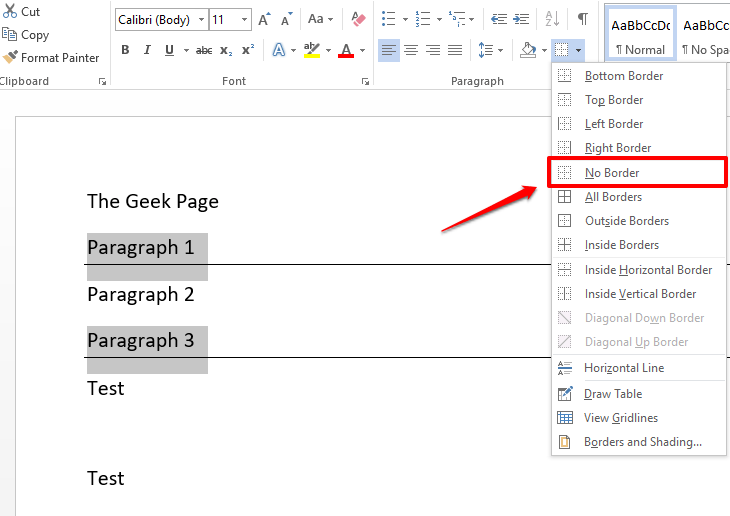
Task: Open the font name dropdown
Action: coord(202,19)
